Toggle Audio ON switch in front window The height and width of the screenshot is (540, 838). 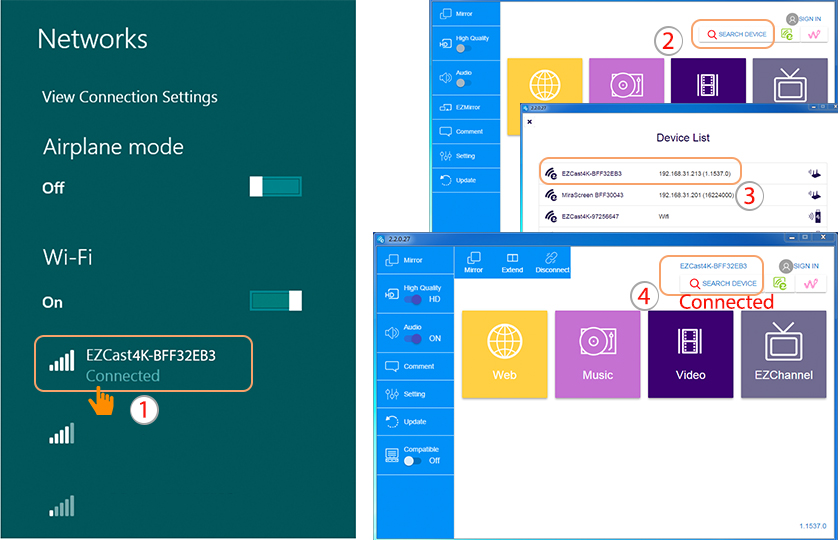coord(412,338)
